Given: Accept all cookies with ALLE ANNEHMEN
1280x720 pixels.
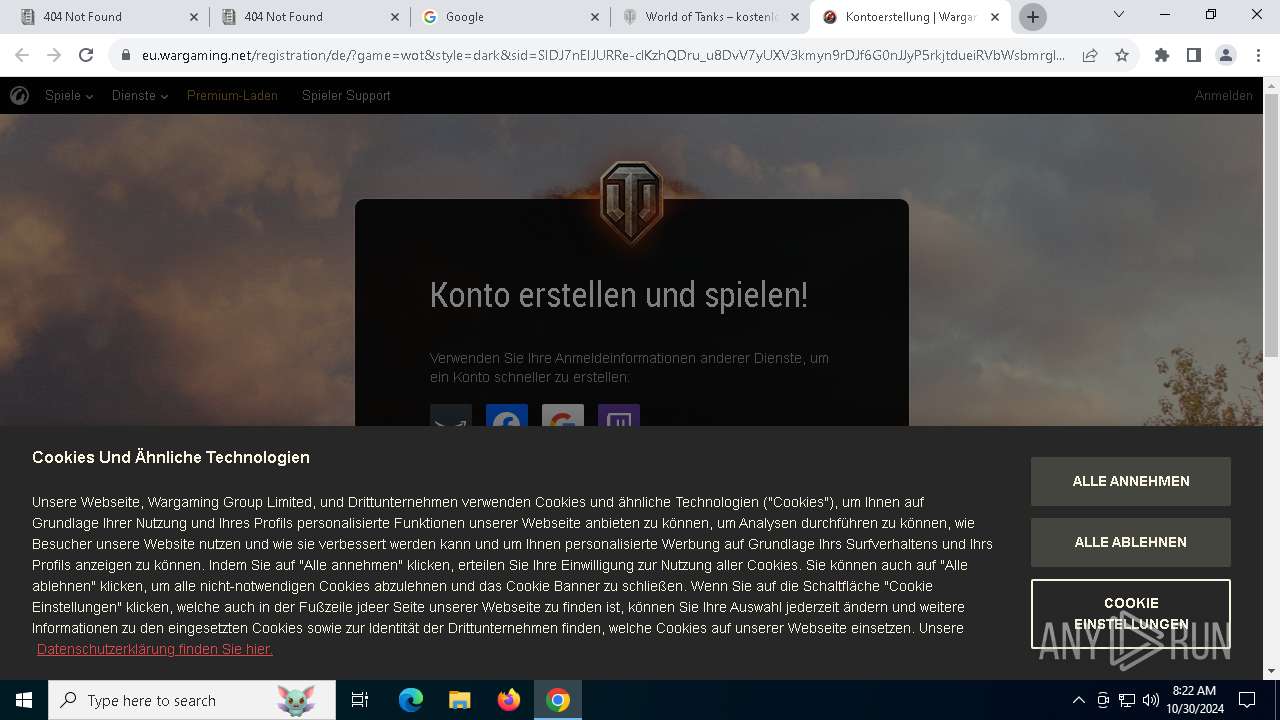Looking at the screenshot, I should click(x=1131, y=481).
